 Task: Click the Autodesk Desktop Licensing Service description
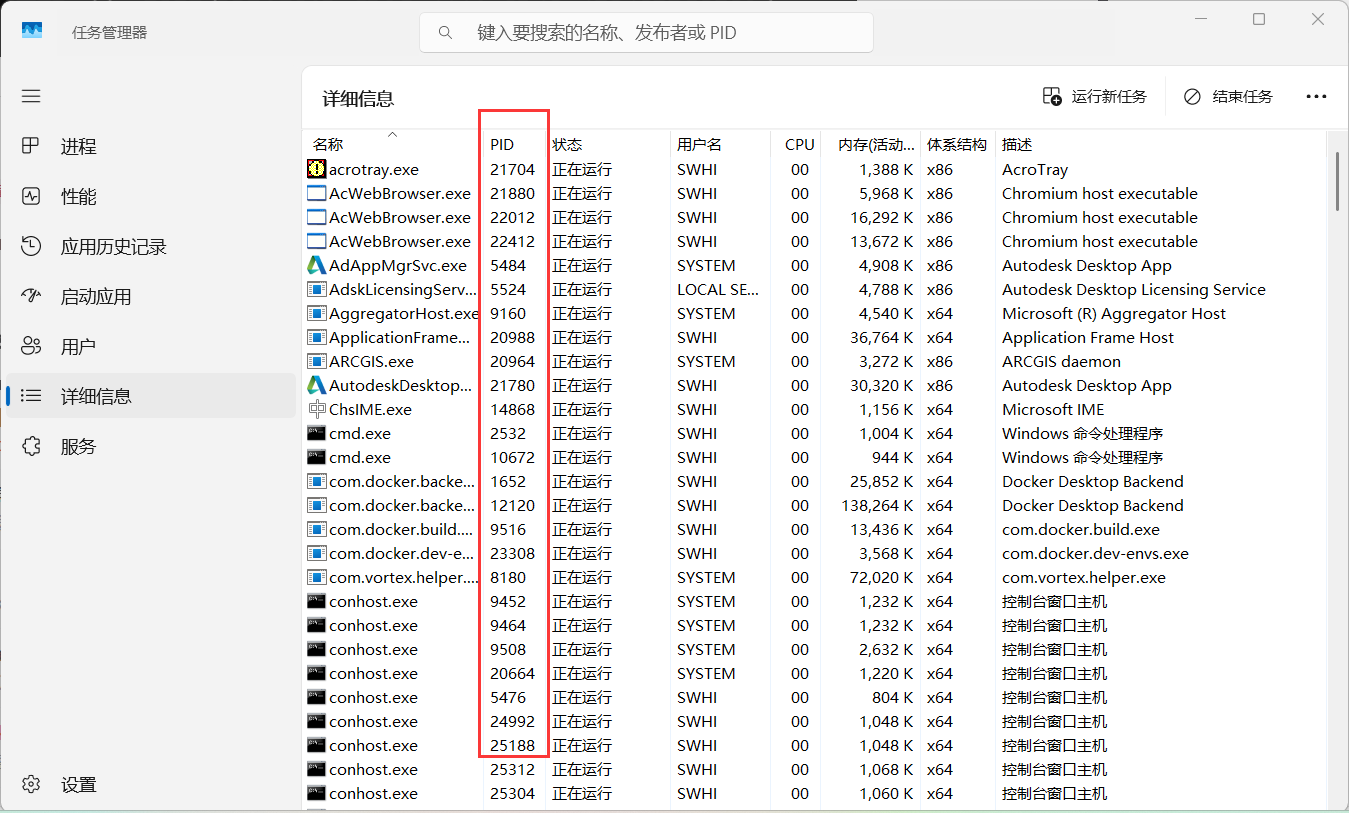(1134, 289)
